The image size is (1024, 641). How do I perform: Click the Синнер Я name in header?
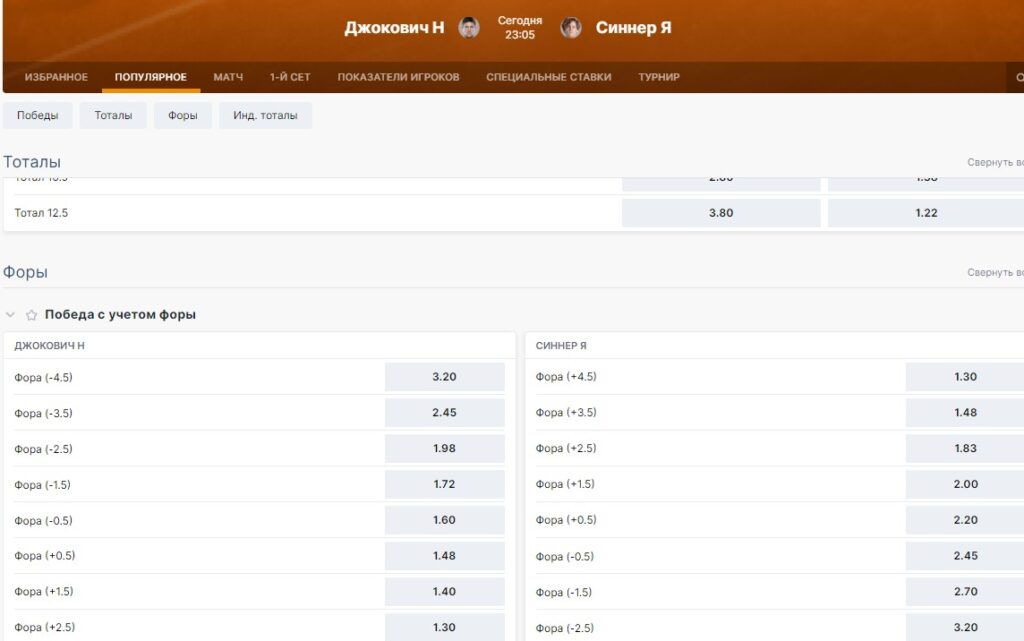coord(633,27)
